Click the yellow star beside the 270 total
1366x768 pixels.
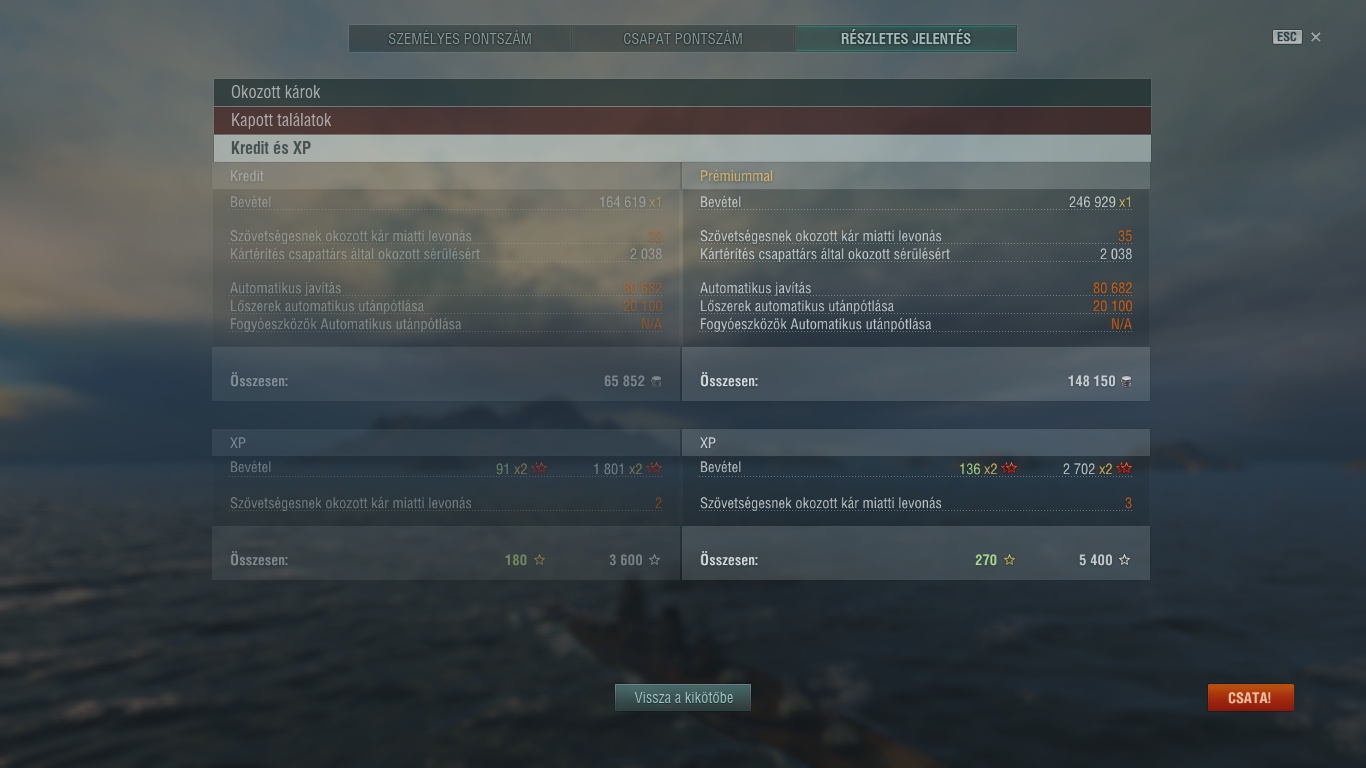coord(1009,560)
